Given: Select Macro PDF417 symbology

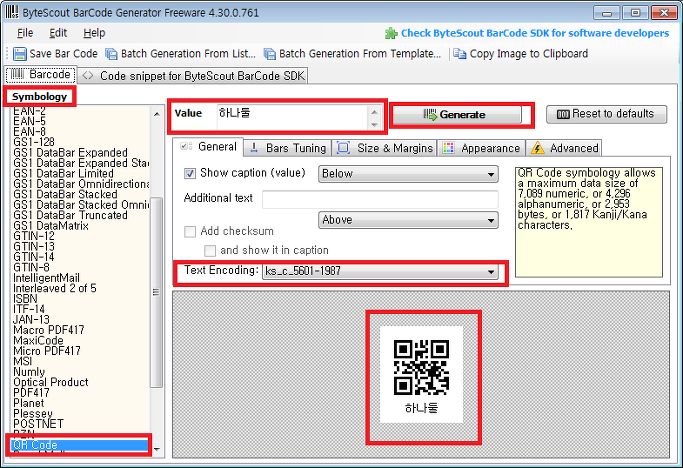Looking at the screenshot, I should click(x=49, y=330).
